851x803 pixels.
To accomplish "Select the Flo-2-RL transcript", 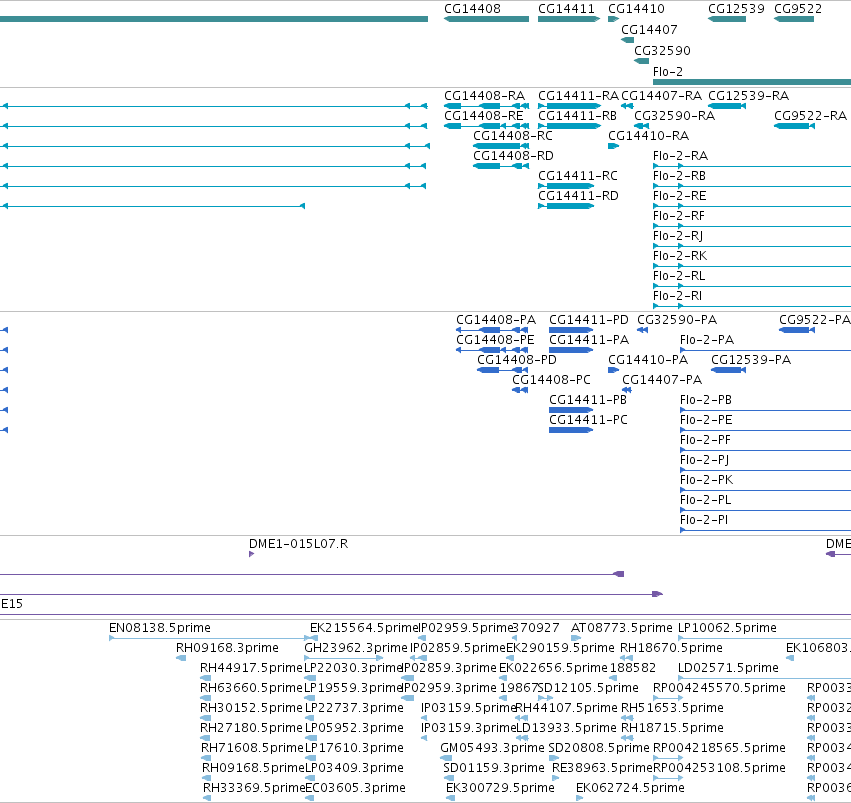I will click(679, 276).
